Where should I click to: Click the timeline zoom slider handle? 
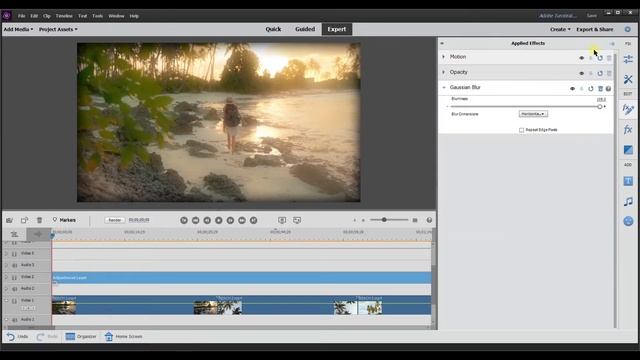point(384,220)
